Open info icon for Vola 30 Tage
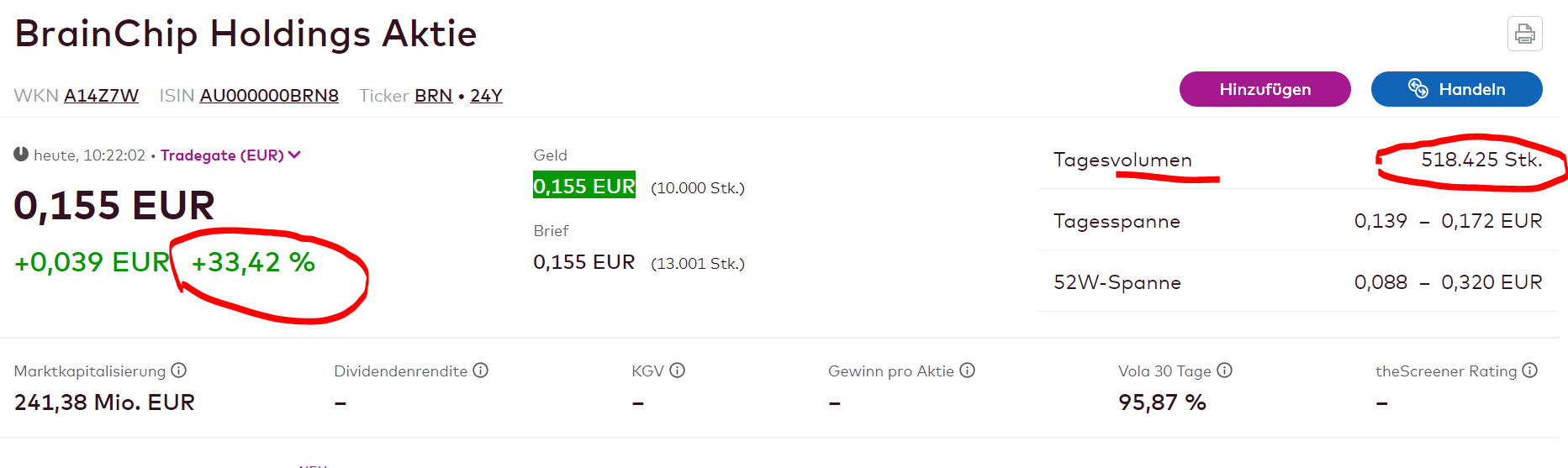Image resolution: width=1568 pixels, height=468 pixels. [1224, 371]
